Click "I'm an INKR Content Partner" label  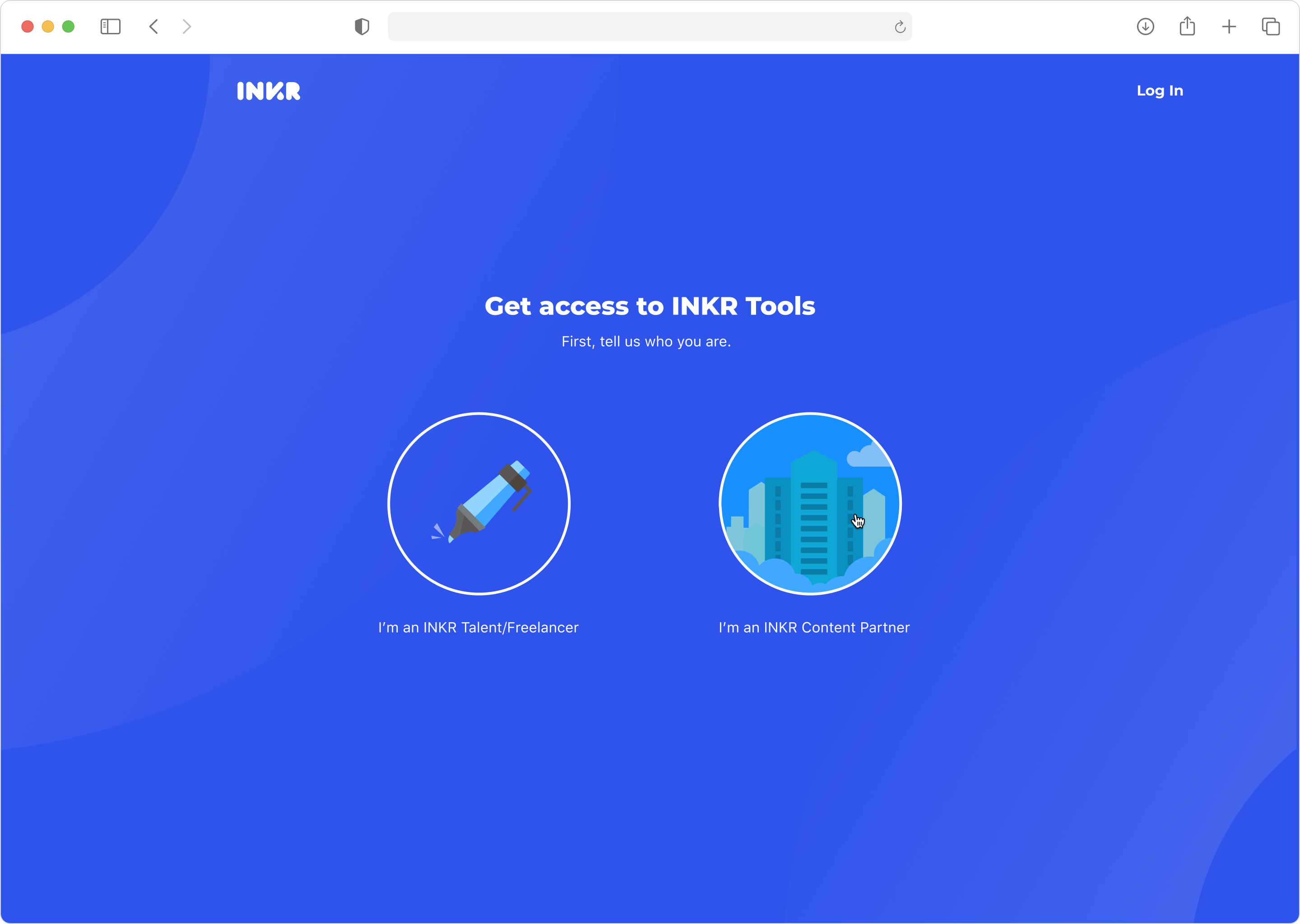(x=814, y=627)
